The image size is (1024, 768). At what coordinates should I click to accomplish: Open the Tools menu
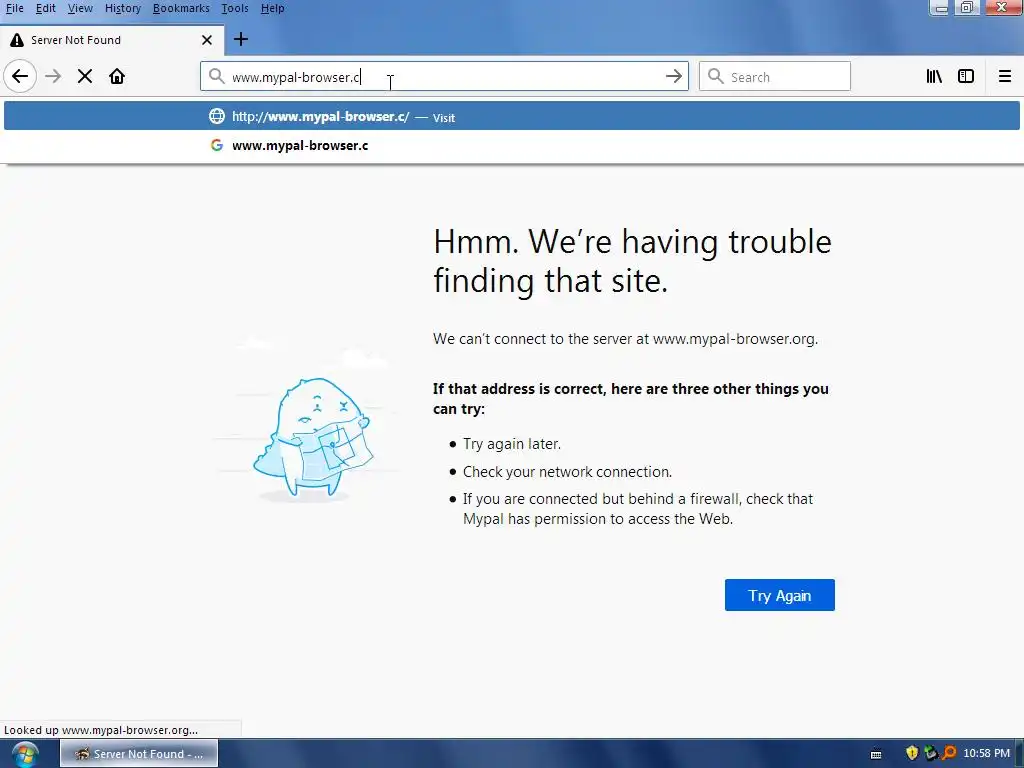(234, 8)
